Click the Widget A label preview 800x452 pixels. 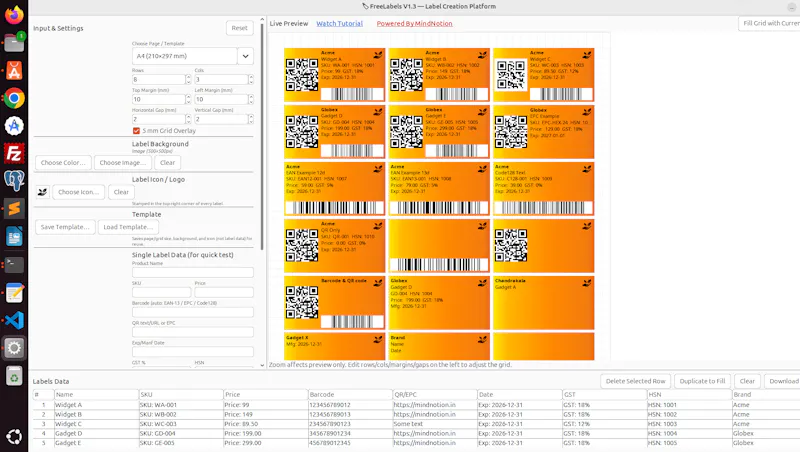point(335,75)
